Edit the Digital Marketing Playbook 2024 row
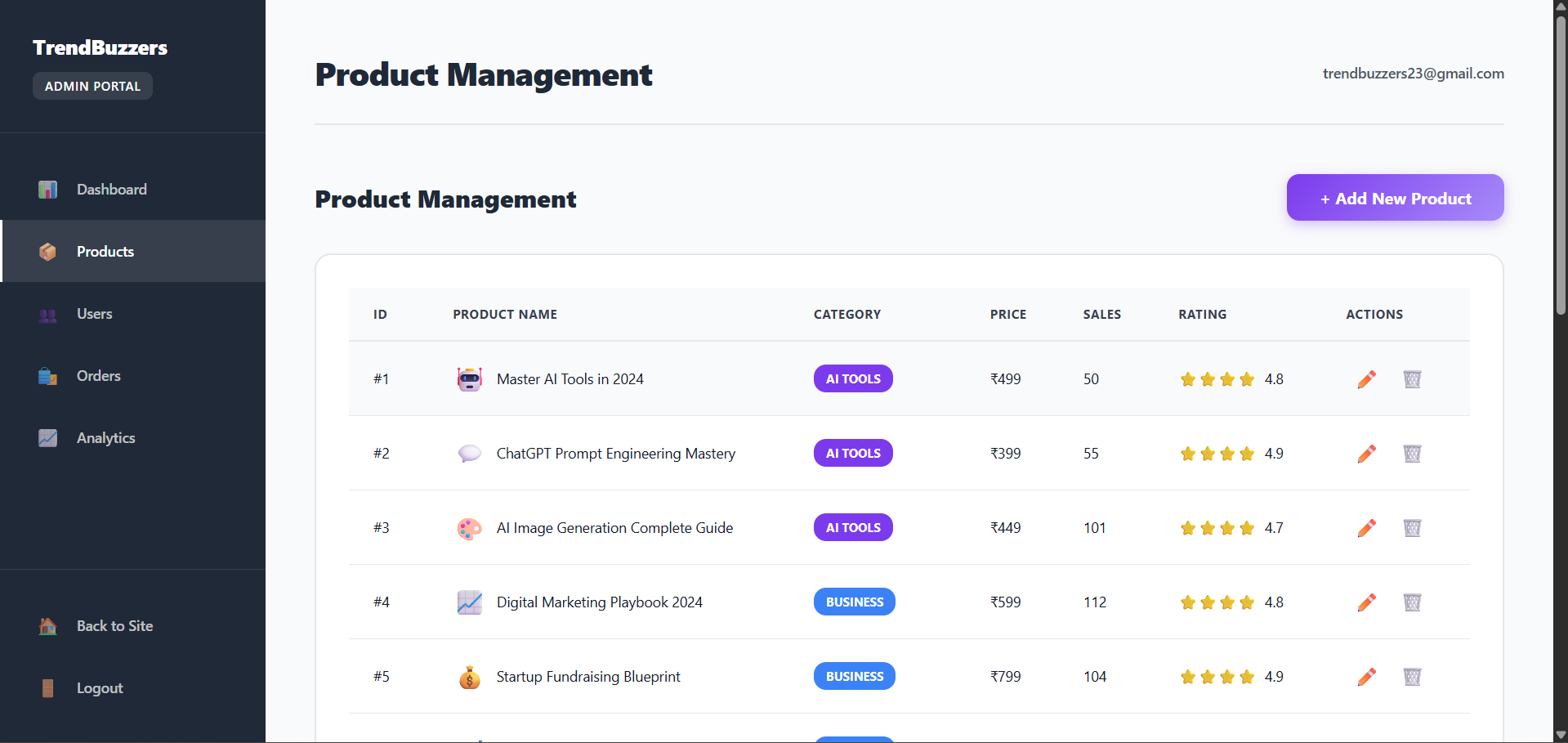The width and height of the screenshot is (1568, 743). [x=1366, y=602]
